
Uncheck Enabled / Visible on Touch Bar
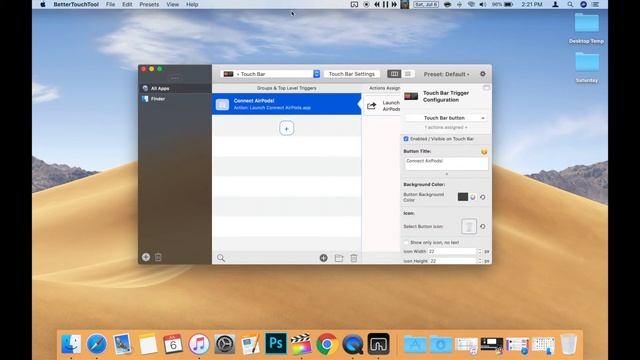click(406, 139)
